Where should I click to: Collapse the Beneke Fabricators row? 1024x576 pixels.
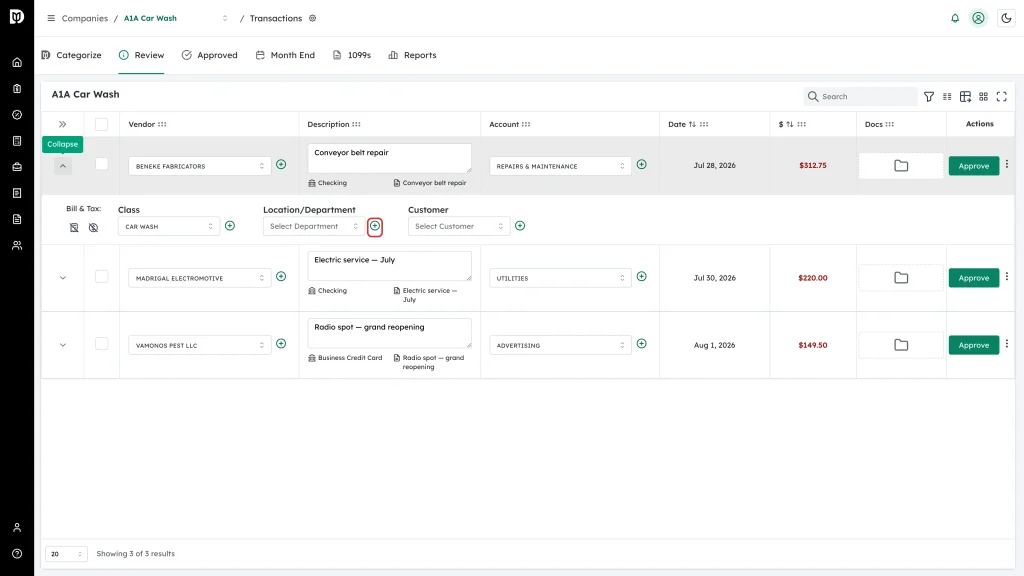tap(63, 166)
